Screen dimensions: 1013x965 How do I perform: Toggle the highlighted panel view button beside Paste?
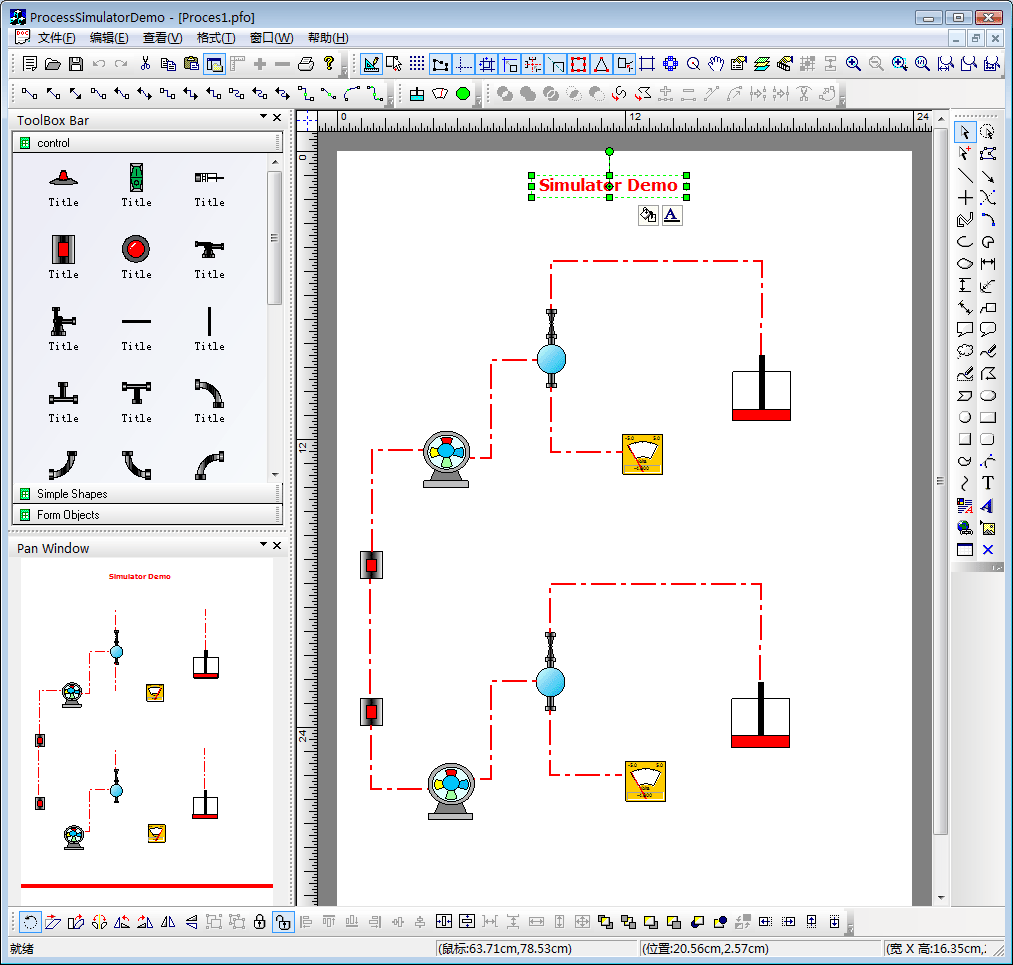(x=214, y=64)
